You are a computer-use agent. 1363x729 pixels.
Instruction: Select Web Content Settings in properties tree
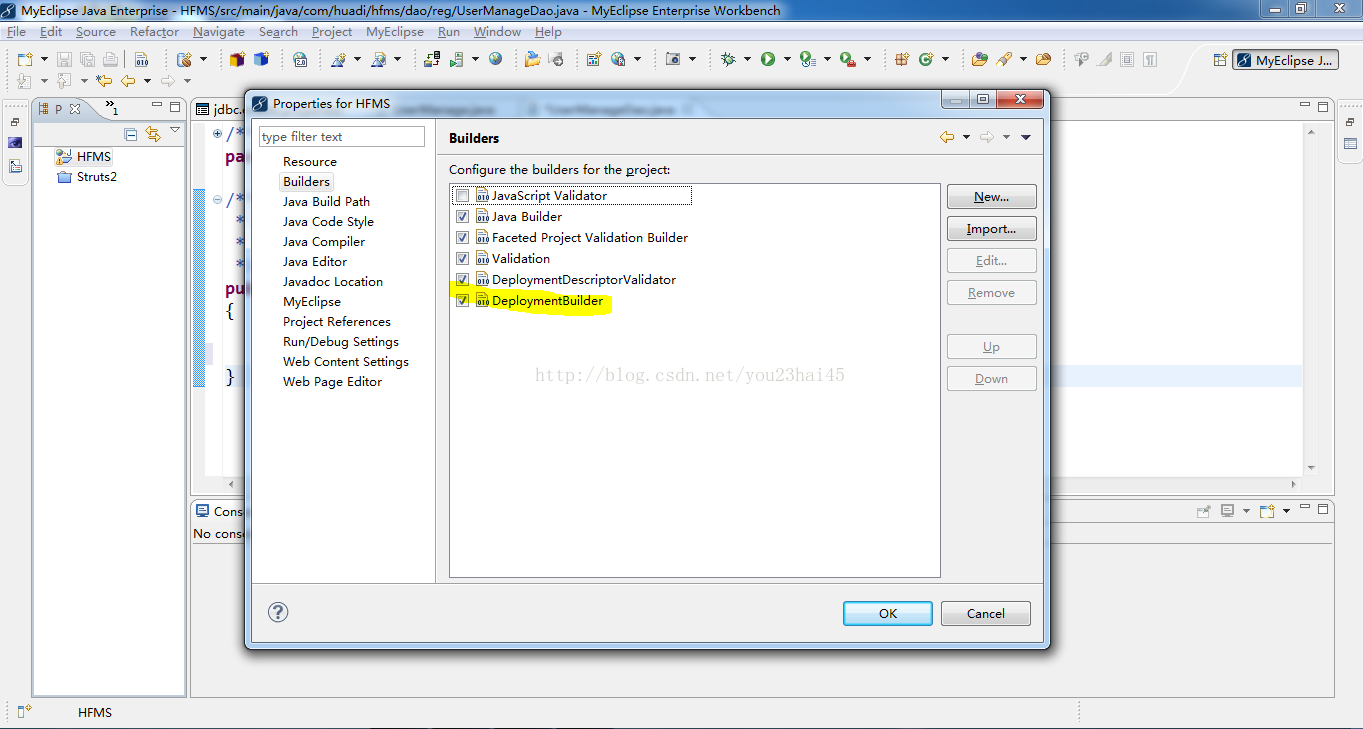(x=346, y=361)
